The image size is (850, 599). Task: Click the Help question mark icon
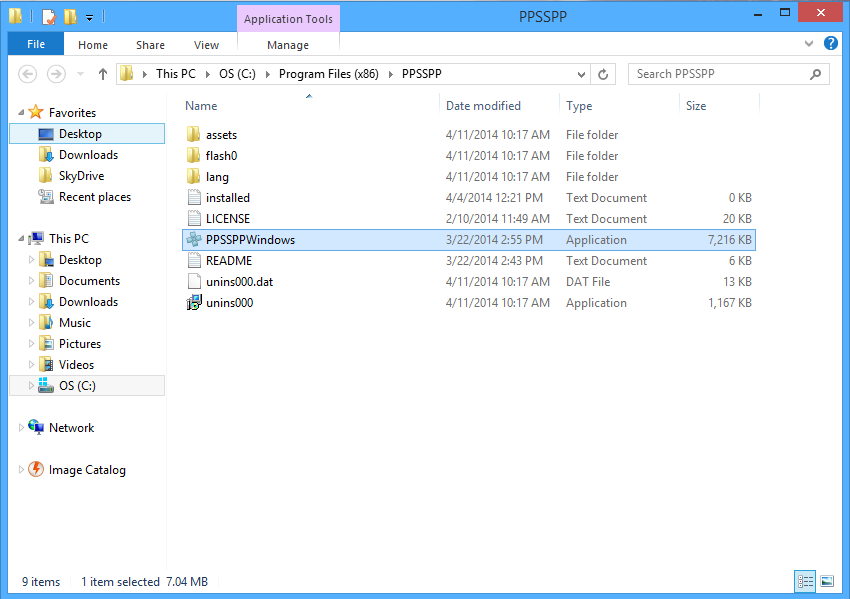[831, 44]
